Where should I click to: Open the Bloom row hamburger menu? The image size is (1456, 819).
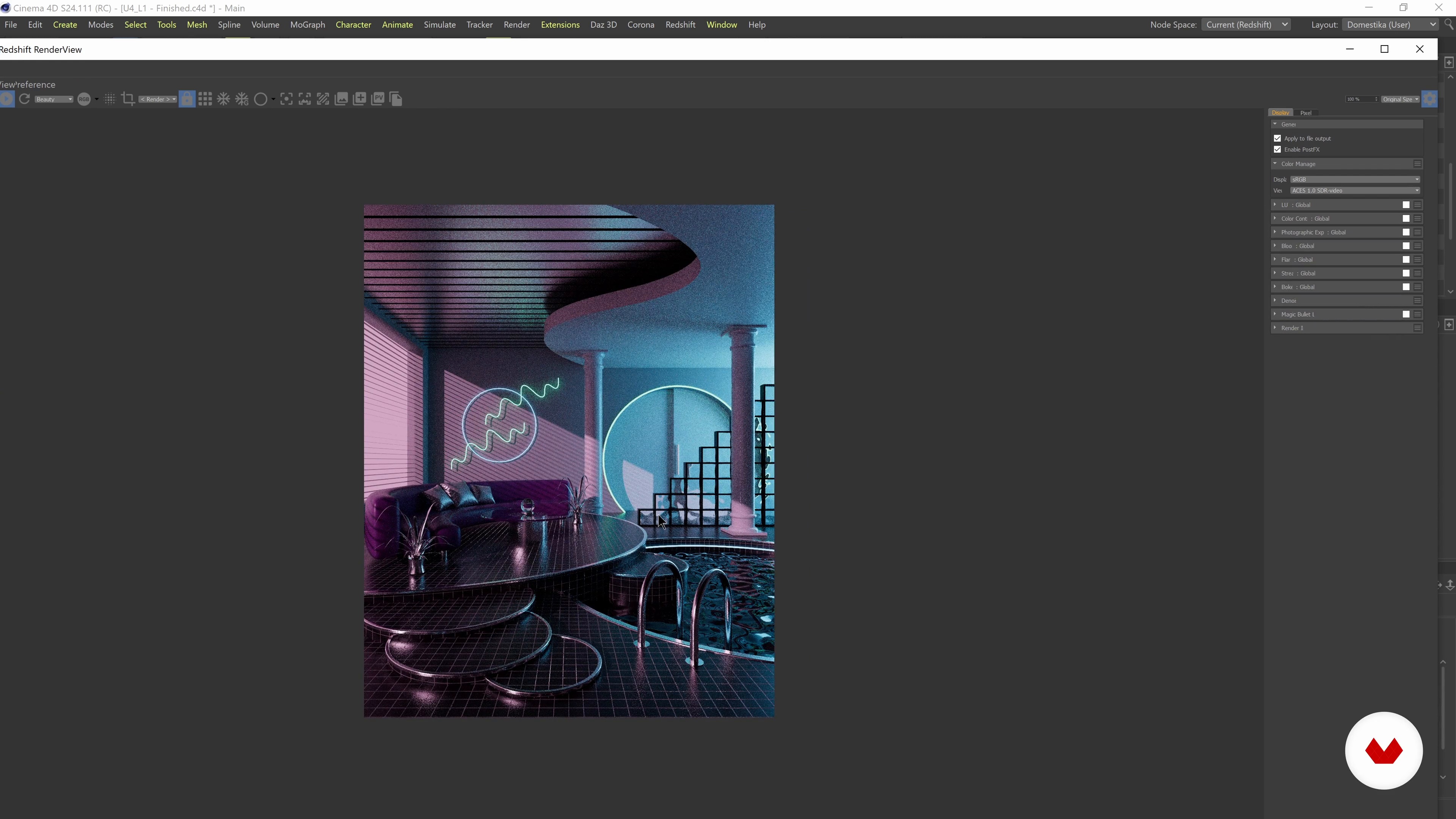pos(1418,246)
